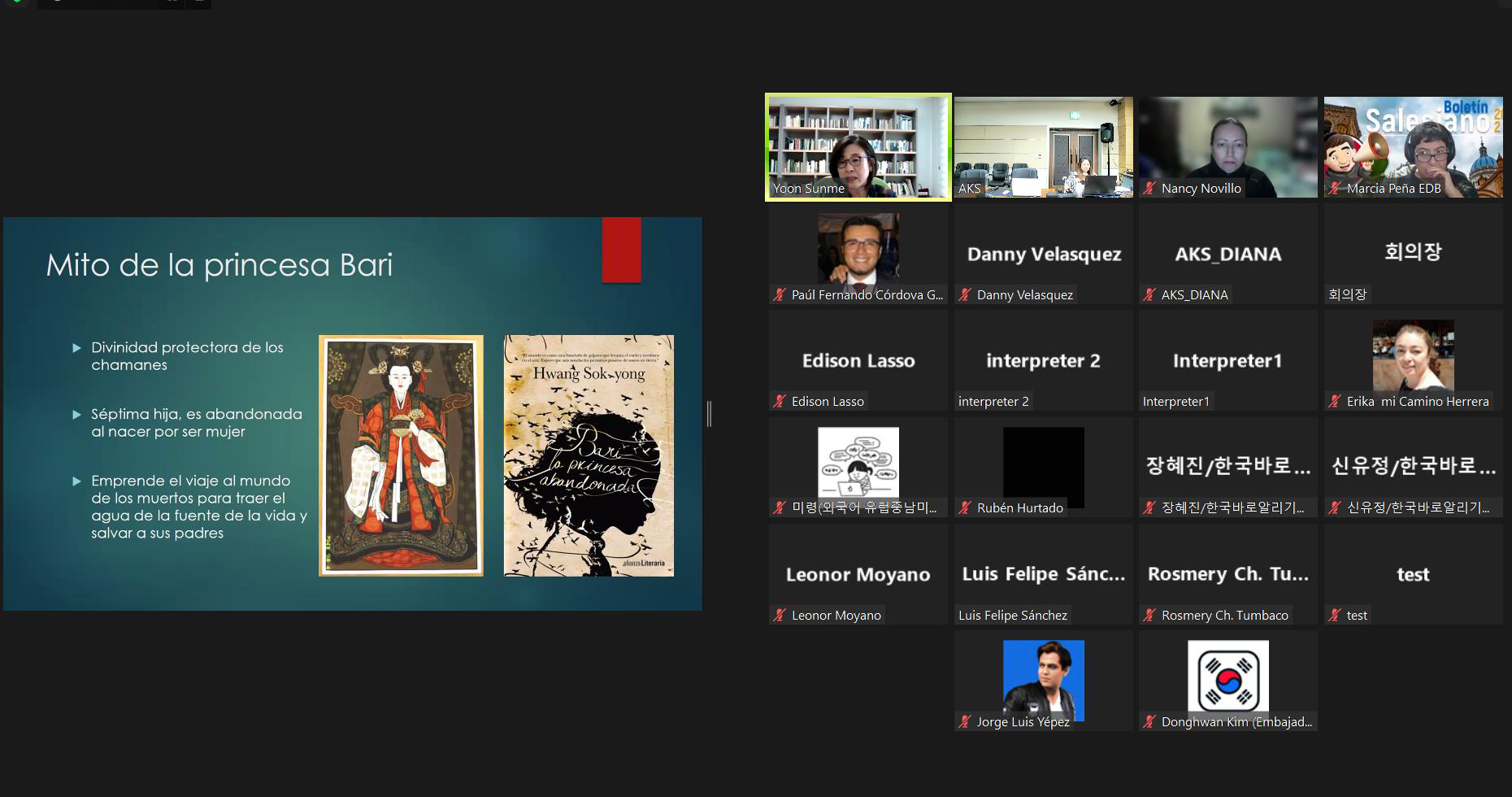Click muted mic icon beside Donghwan Kim

[x=1149, y=722]
